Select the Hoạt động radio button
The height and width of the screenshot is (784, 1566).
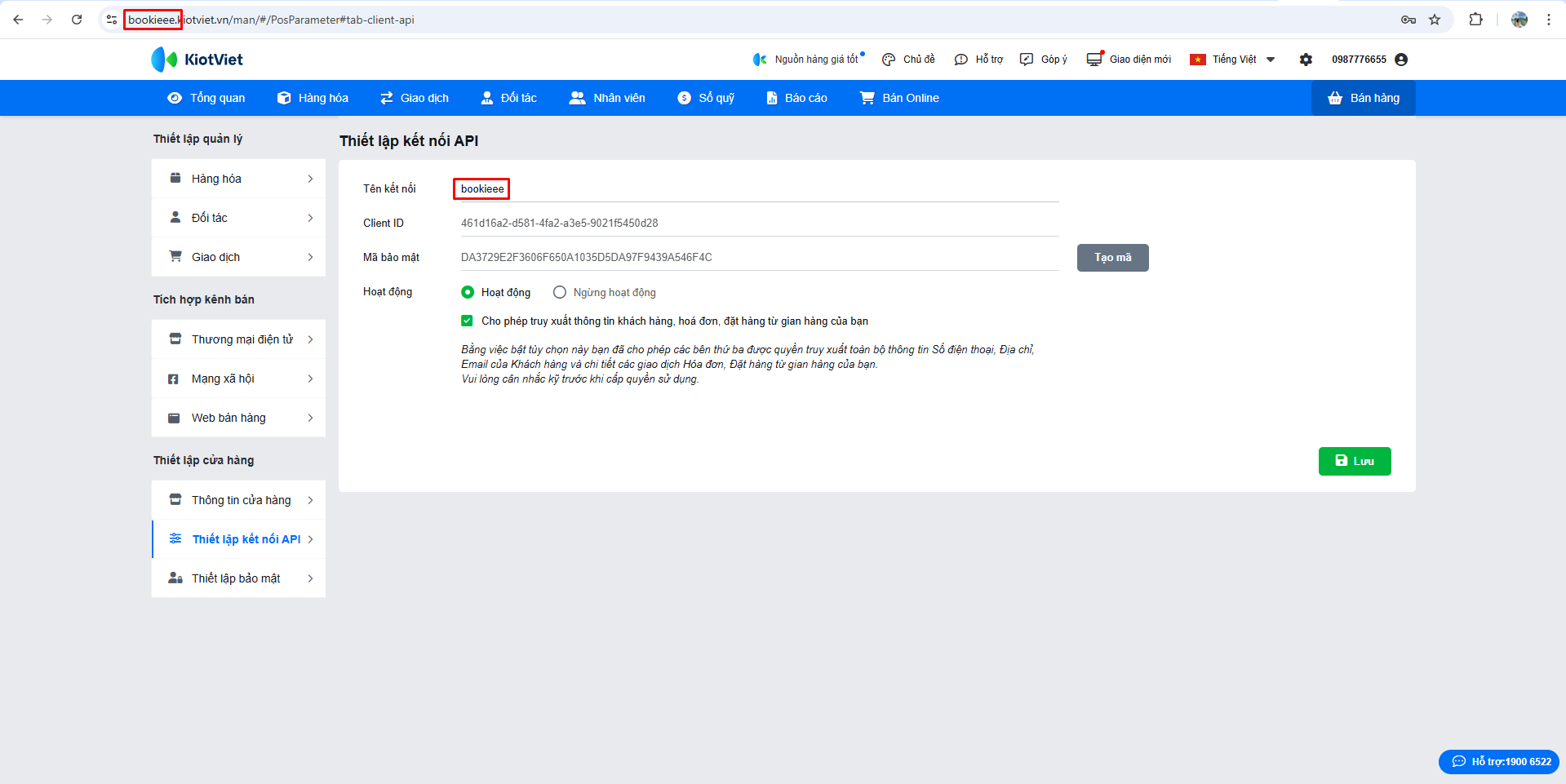pyautogui.click(x=468, y=292)
